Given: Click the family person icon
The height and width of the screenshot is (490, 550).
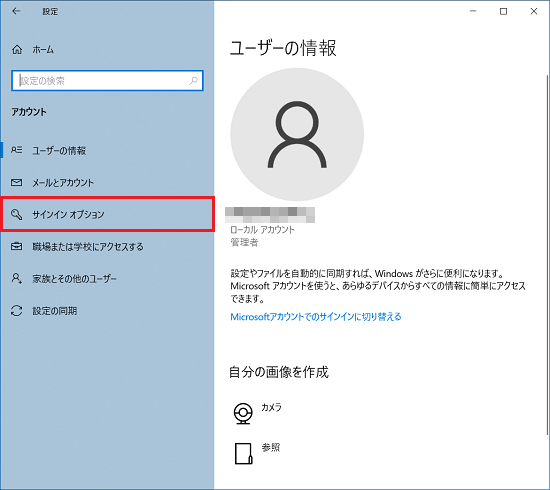Looking at the screenshot, I should pyautogui.click(x=16, y=278).
